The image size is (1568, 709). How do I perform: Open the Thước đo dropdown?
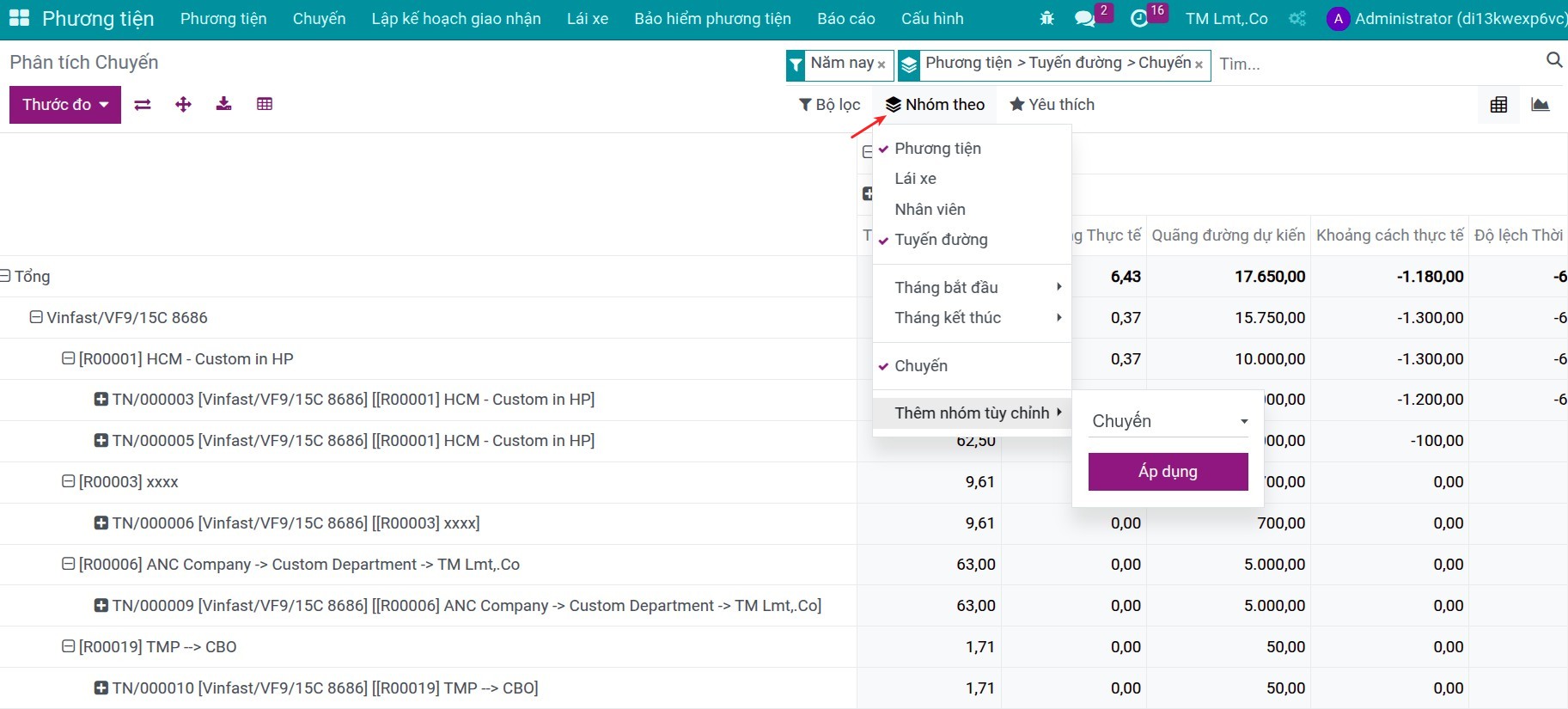tap(65, 105)
